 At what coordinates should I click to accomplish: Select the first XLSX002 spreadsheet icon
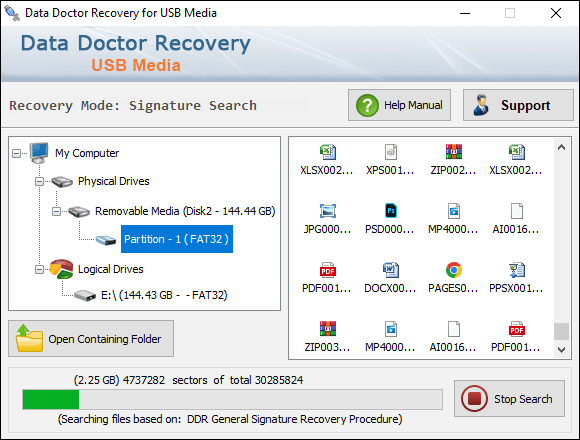click(328, 152)
